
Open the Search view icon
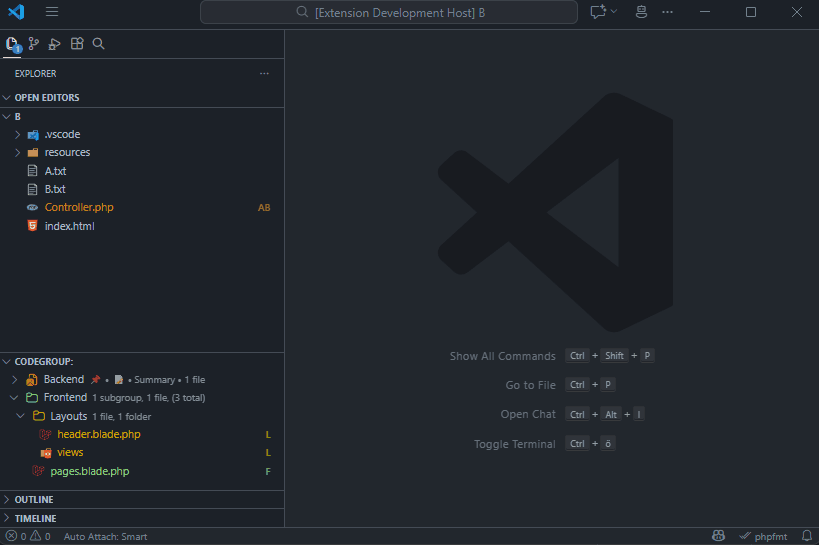point(98,44)
